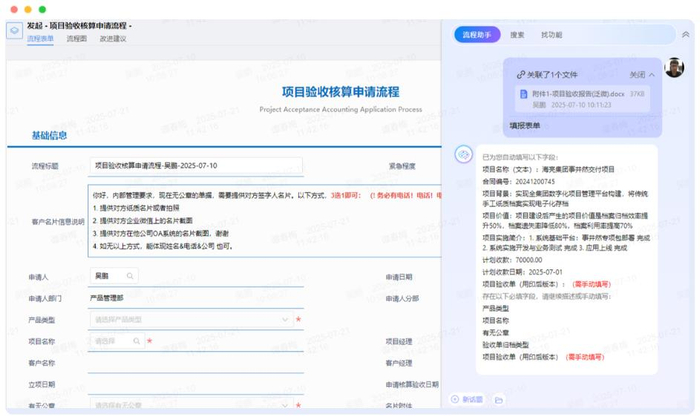Click the link icon beside 关联了1个文件
The height and width of the screenshot is (417, 700).
[520, 74]
